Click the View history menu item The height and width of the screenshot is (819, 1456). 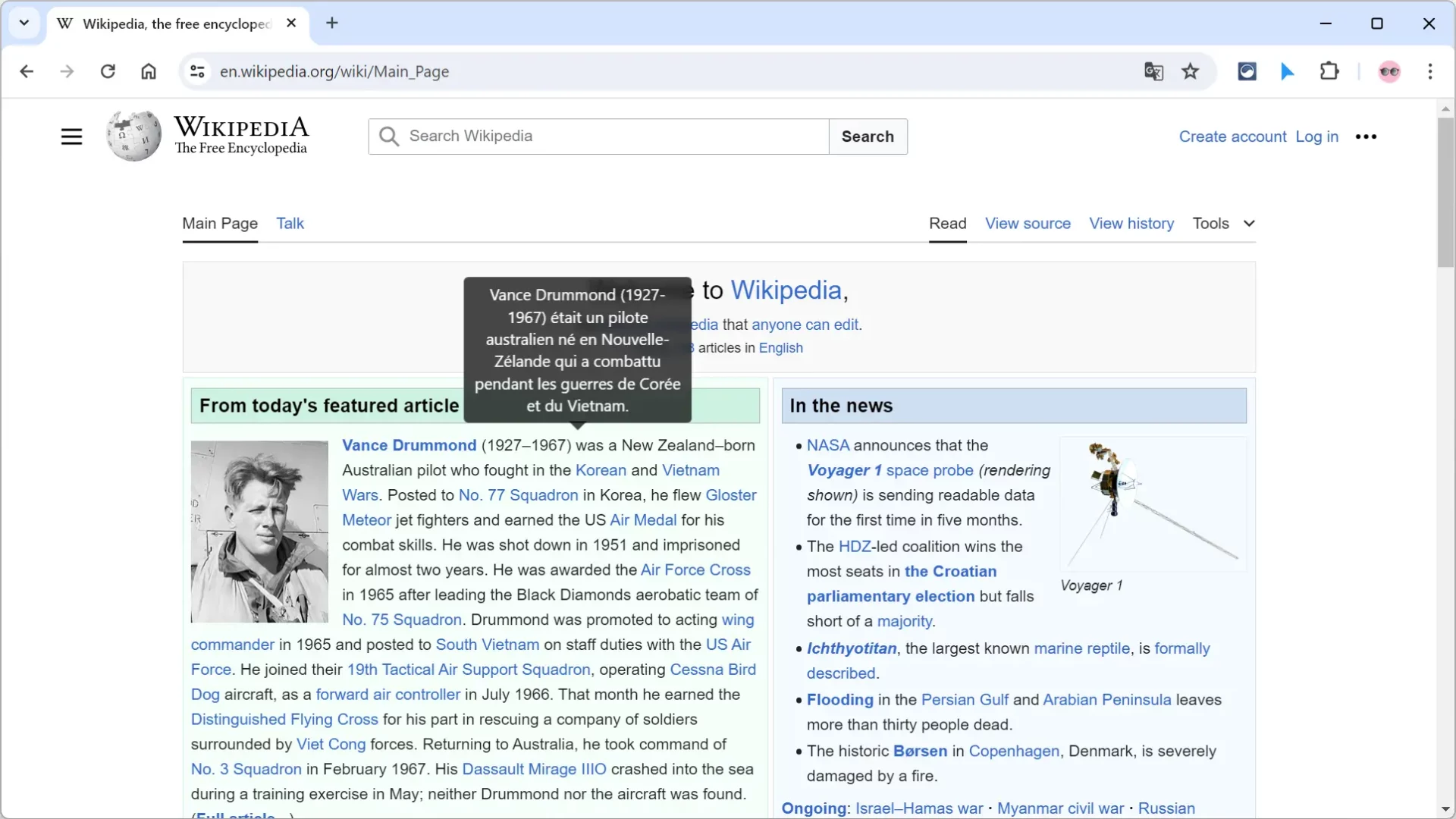click(x=1132, y=223)
